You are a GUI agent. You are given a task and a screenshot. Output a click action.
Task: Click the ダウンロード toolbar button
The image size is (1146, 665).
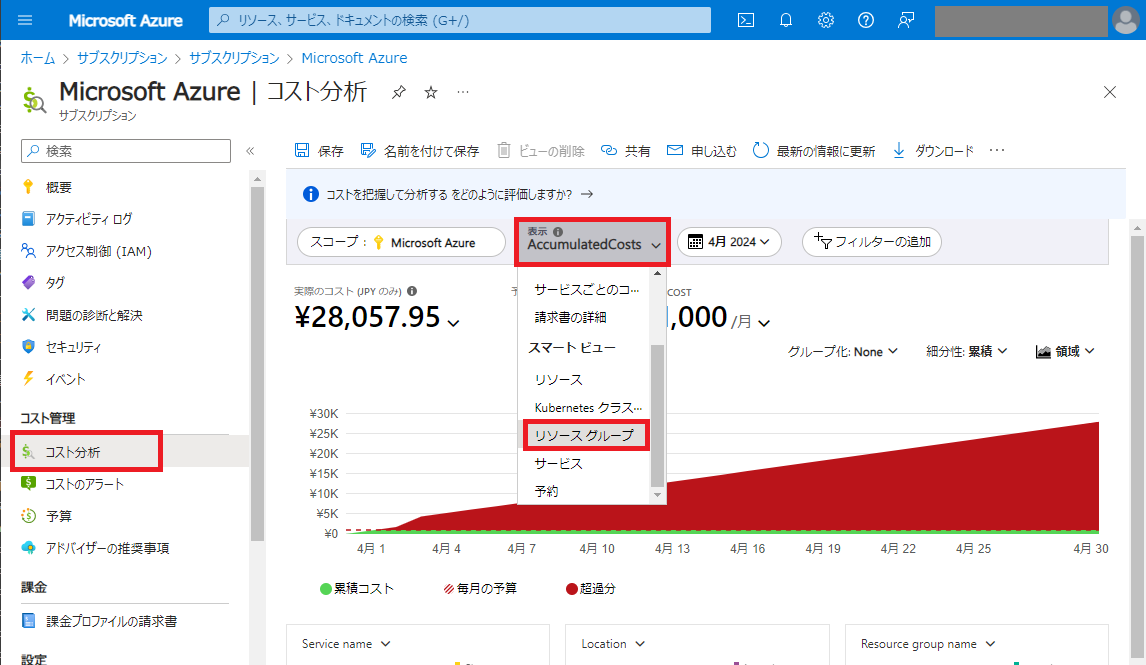pos(933,151)
